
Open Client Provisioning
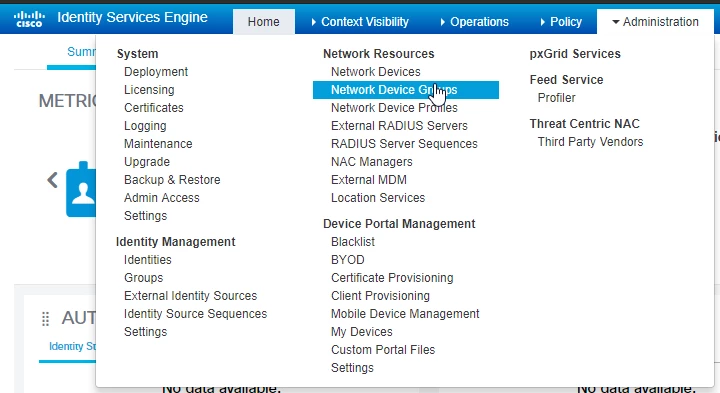pyautogui.click(x=380, y=296)
